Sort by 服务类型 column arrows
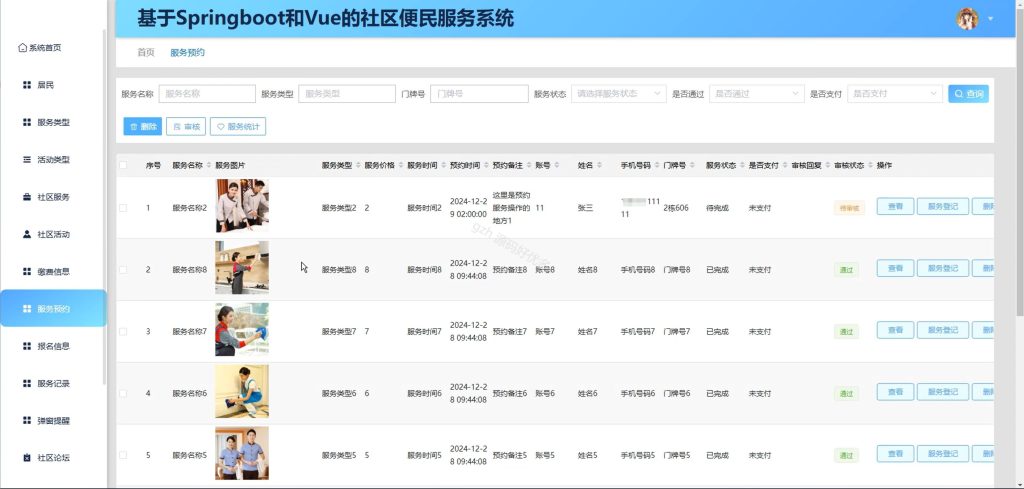 coord(358,165)
